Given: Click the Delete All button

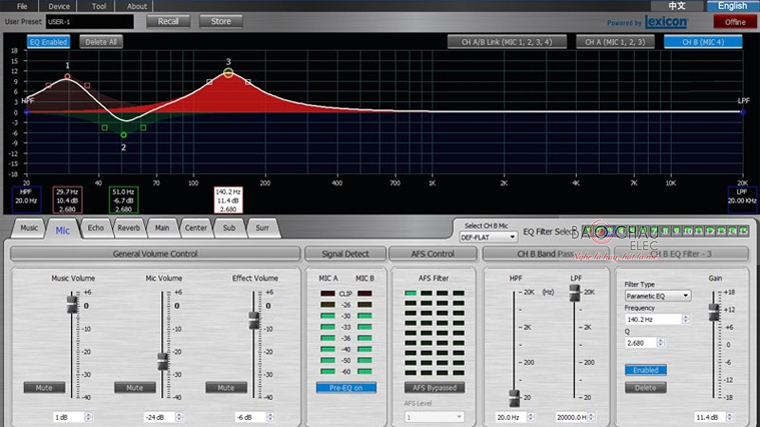Looking at the screenshot, I should point(101,42).
